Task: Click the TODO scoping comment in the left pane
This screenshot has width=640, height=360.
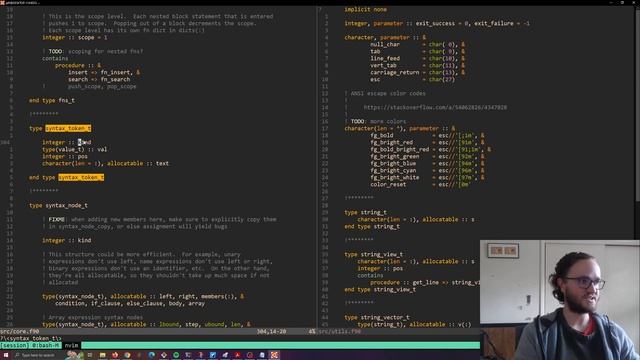Action: pos(93,51)
